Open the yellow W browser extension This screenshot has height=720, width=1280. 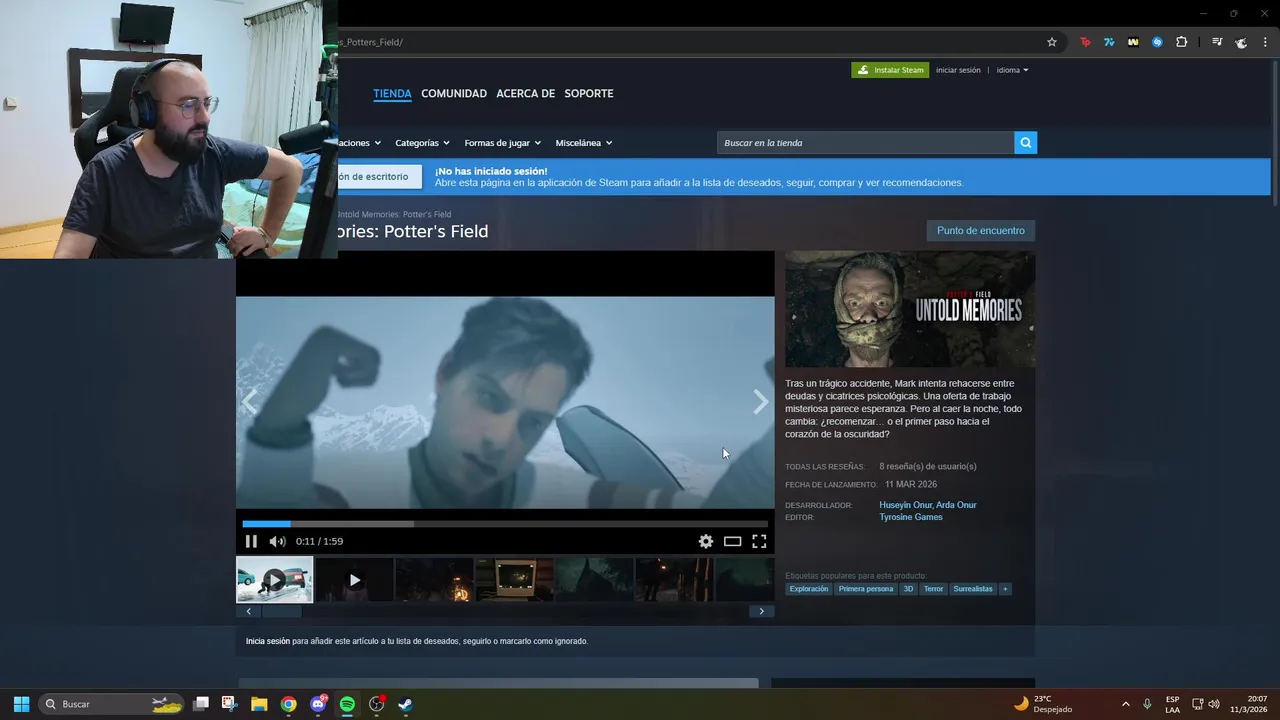pos(1133,42)
